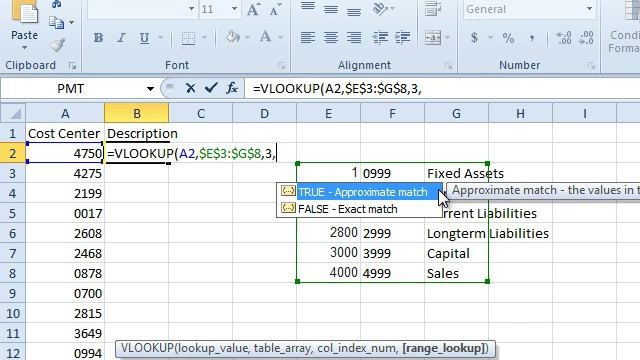Open the Copy dropdown arrow

72,22
